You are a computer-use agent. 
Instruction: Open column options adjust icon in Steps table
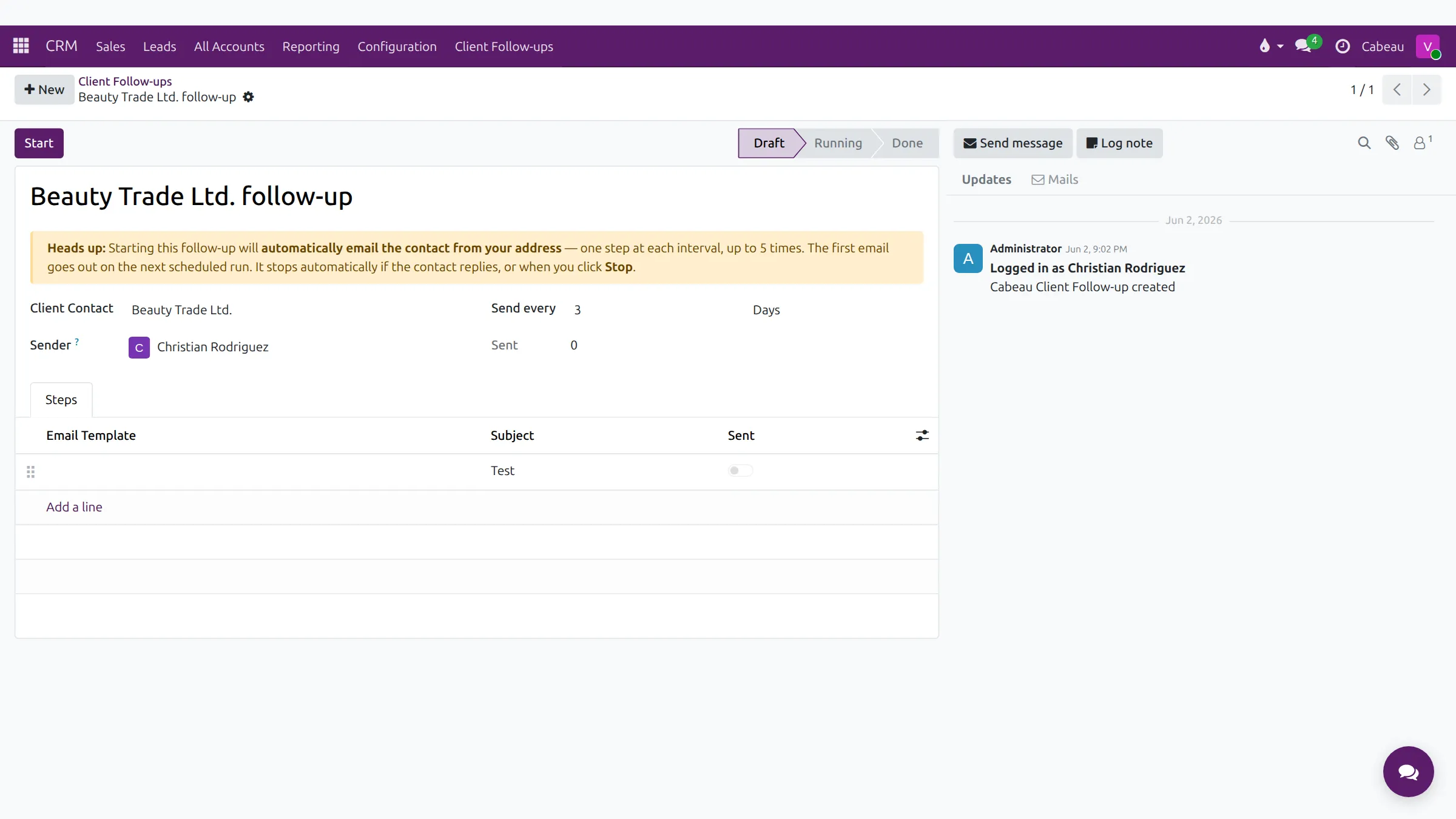tap(922, 436)
